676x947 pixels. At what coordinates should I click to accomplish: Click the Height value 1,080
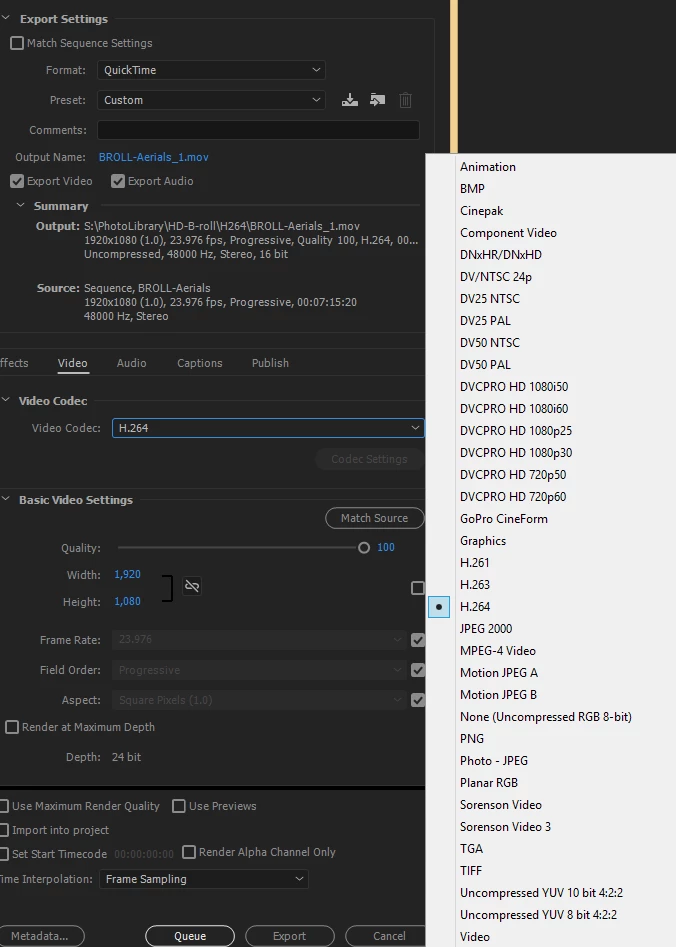point(127,602)
